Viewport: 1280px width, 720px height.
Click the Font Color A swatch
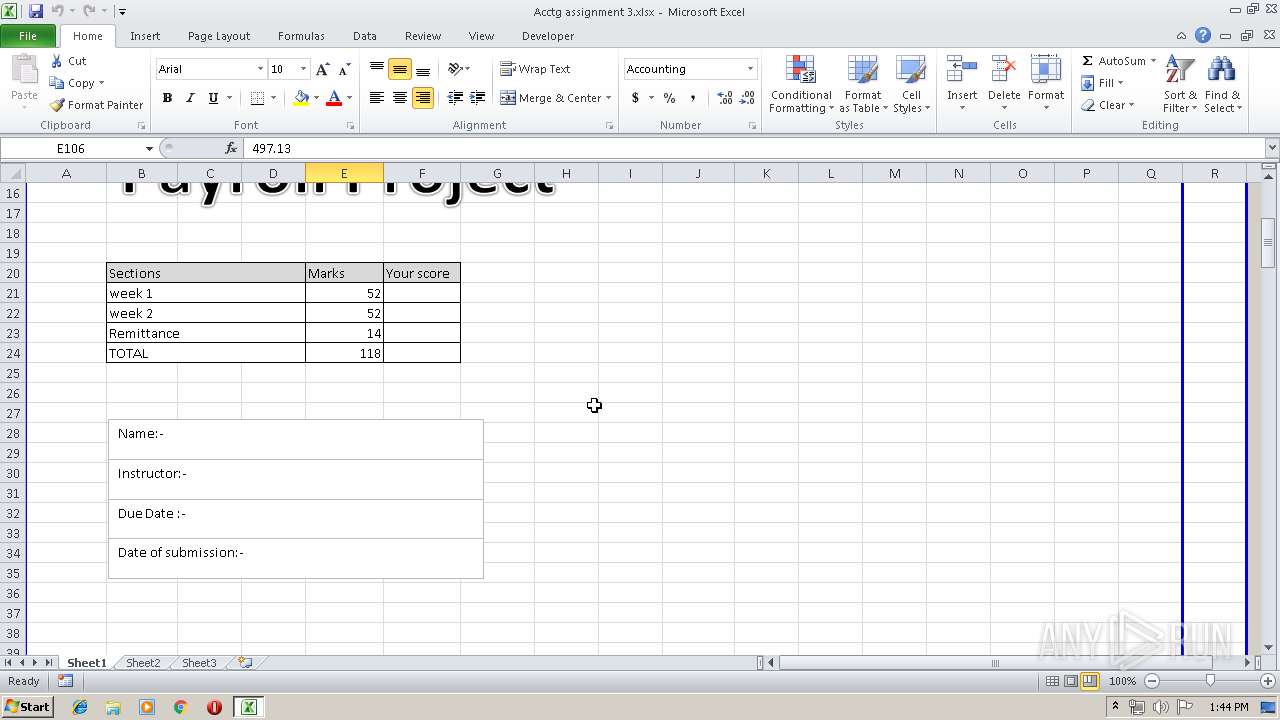coord(334,98)
